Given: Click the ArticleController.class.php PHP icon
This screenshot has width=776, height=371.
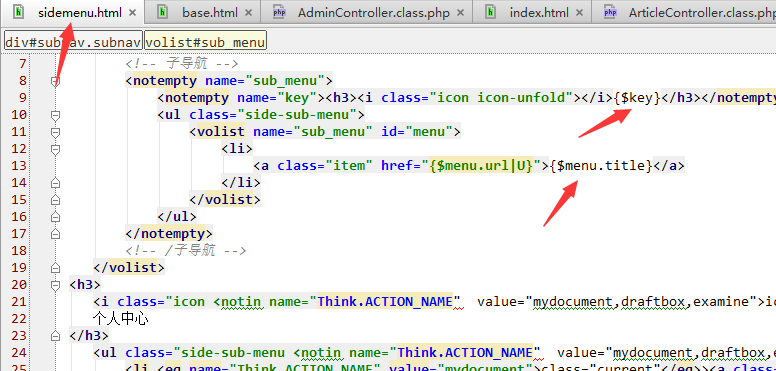Looking at the screenshot, I should click(610, 12).
